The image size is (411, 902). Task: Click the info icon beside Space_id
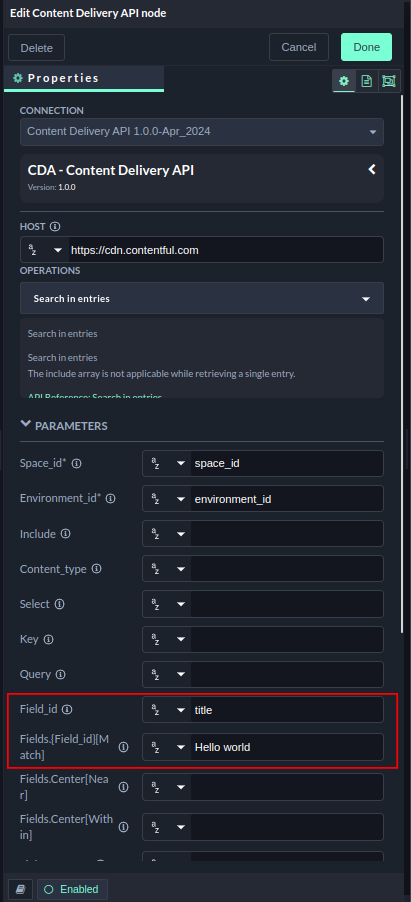(77, 463)
